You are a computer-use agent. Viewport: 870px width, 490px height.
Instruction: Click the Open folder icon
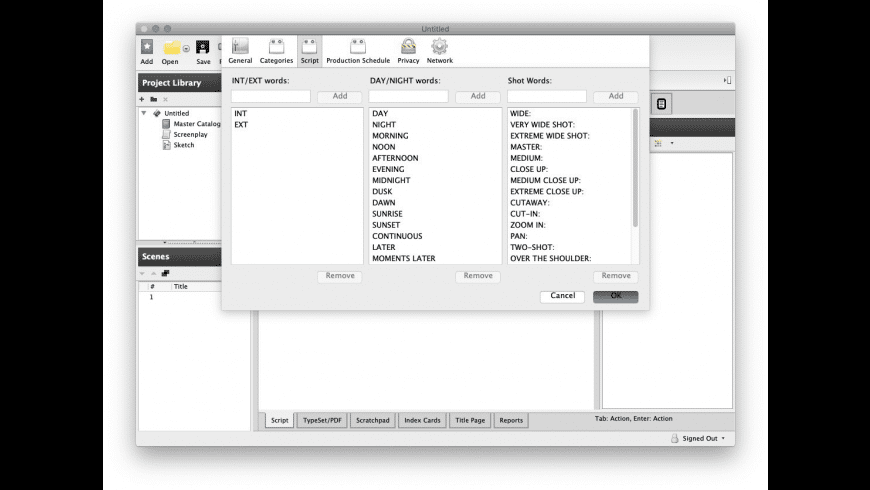(x=171, y=48)
